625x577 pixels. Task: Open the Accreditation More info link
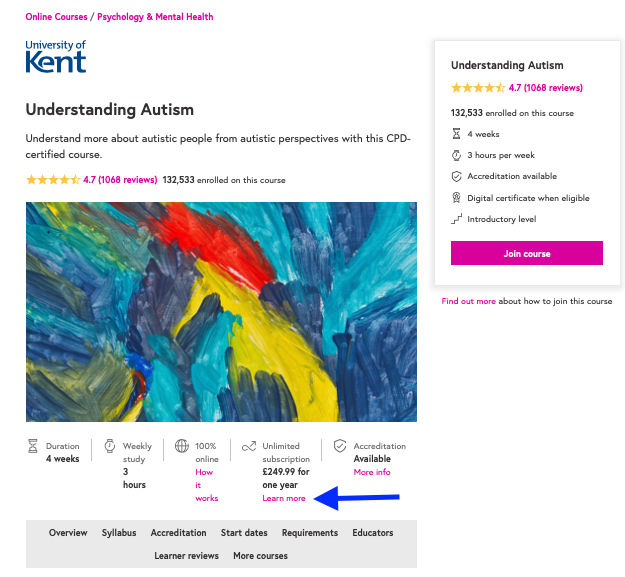pyautogui.click(x=372, y=472)
